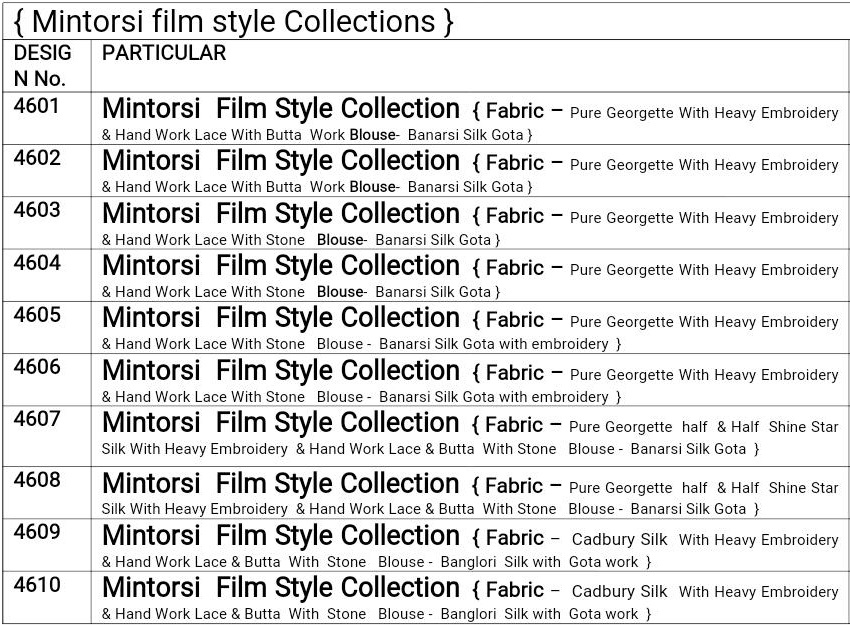
Task: Click design number 4603 cell
Action: coord(37,210)
